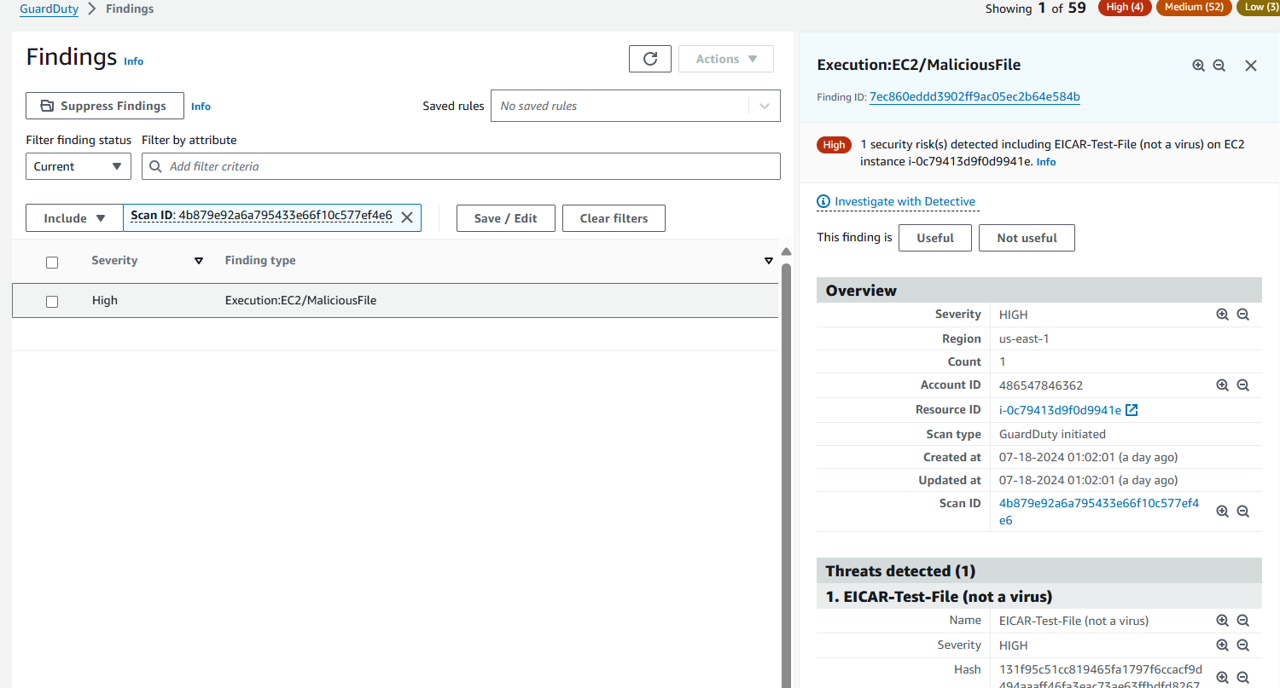1280x688 pixels.
Task: Mark finding as Useful
Action: [x=935, y=238]
